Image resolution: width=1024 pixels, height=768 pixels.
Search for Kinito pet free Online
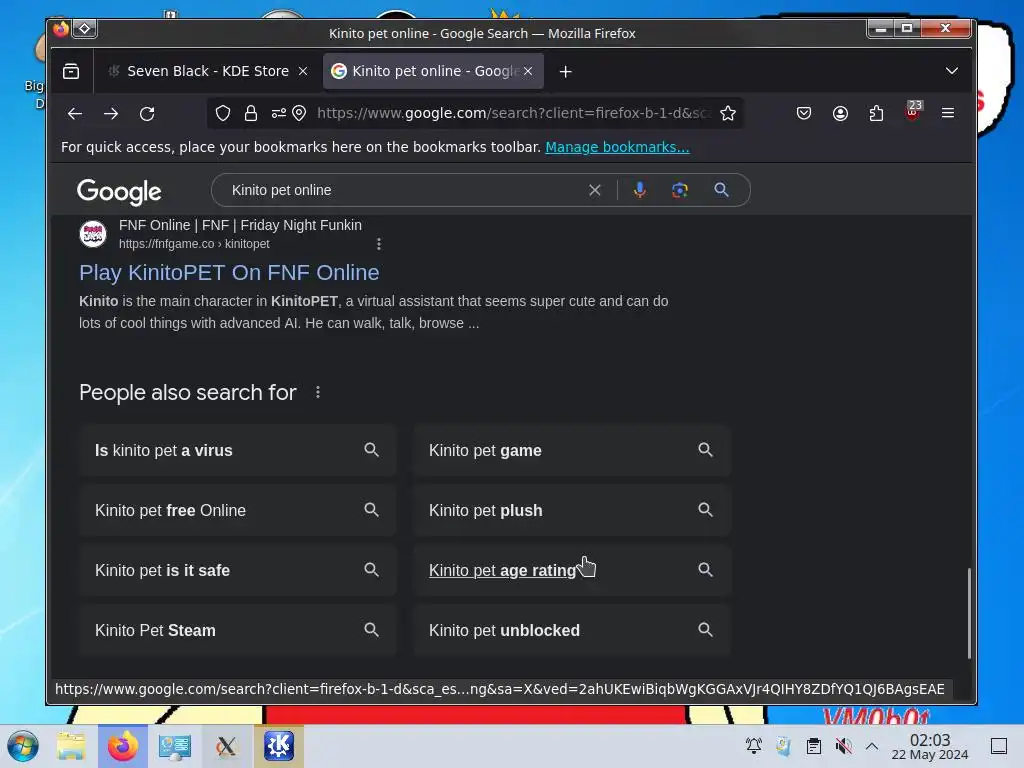pyautogui.click(x=238, y=510)
